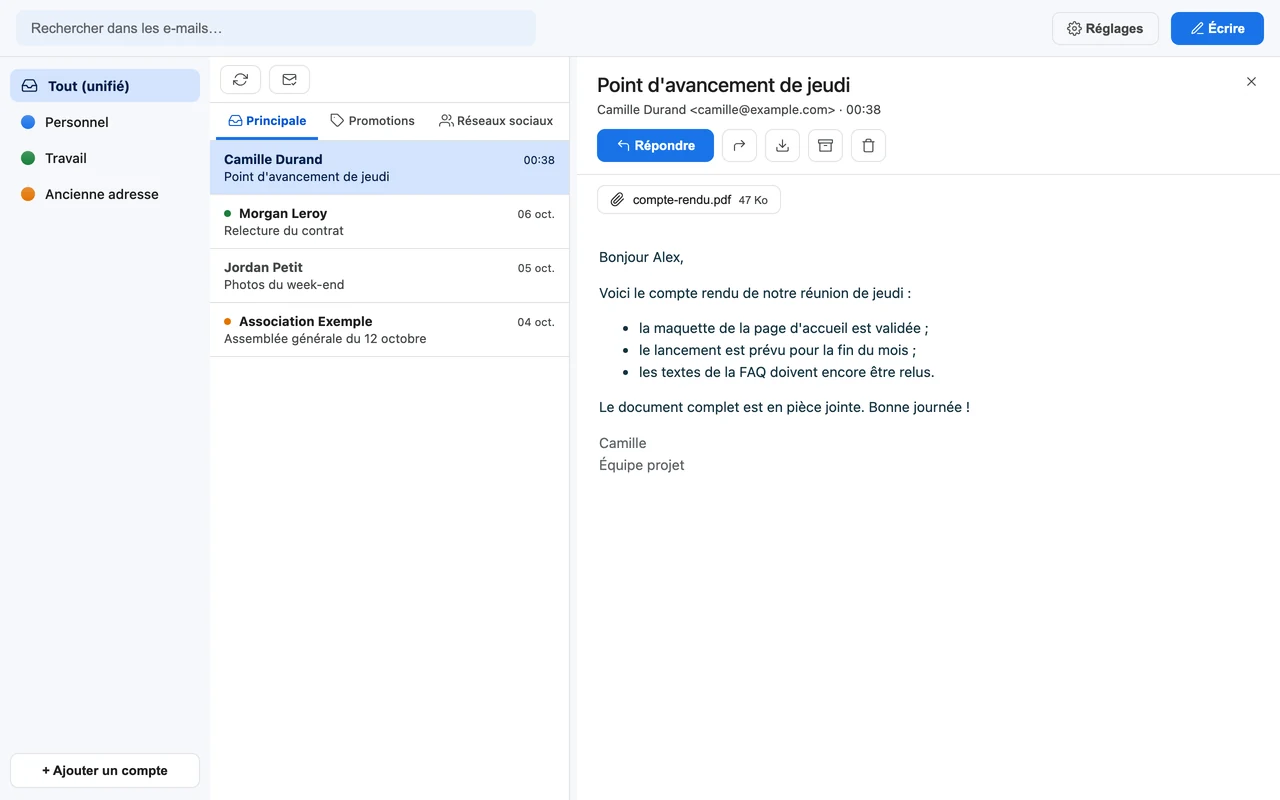Switch to the Réseaux sociaux tab
Screen dimensions: 1280x800
pos(496,121)
